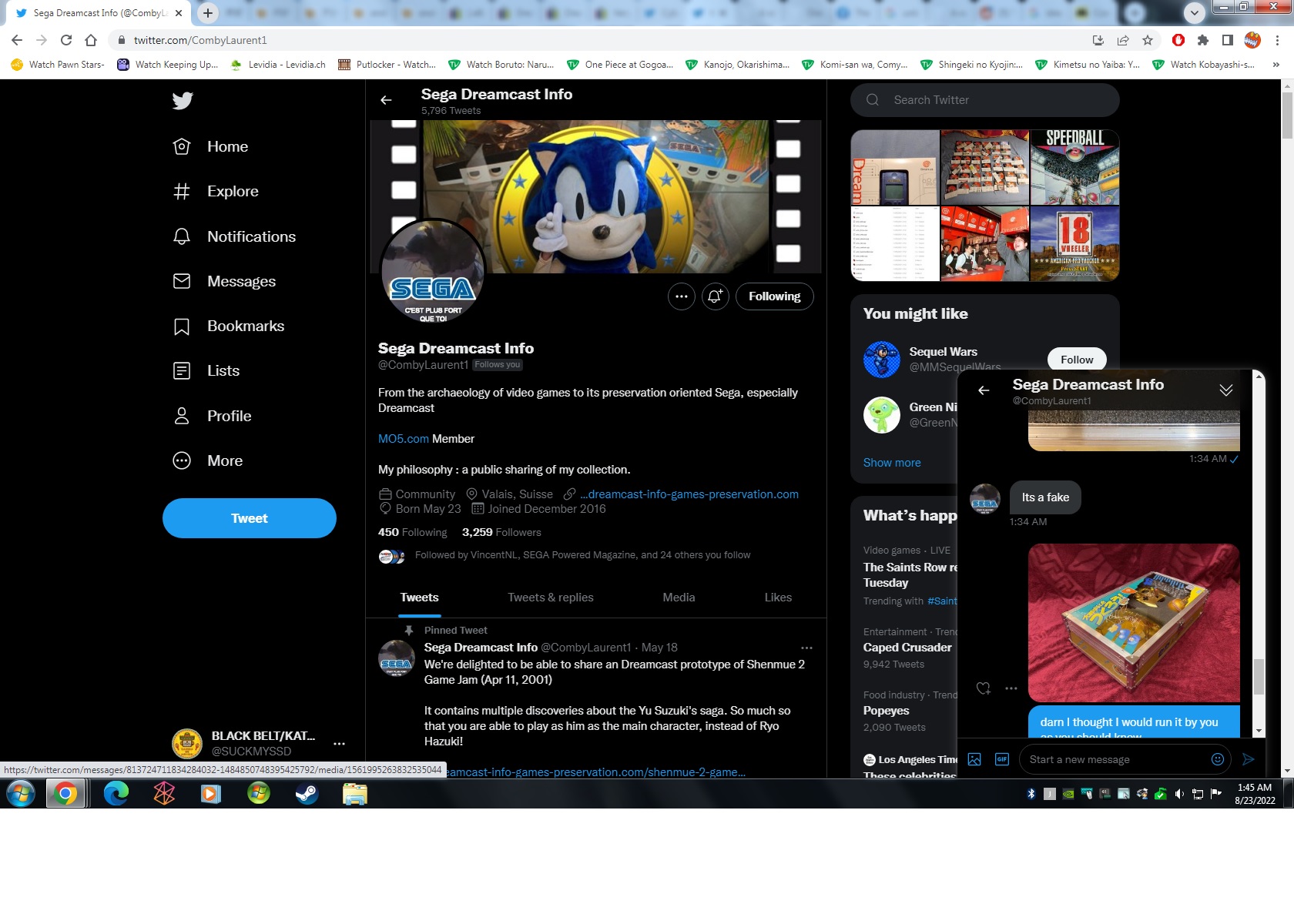Click Chrome's home button
Image resolution: width=1294 pixels, height=924 pixels.
point(91,40)
